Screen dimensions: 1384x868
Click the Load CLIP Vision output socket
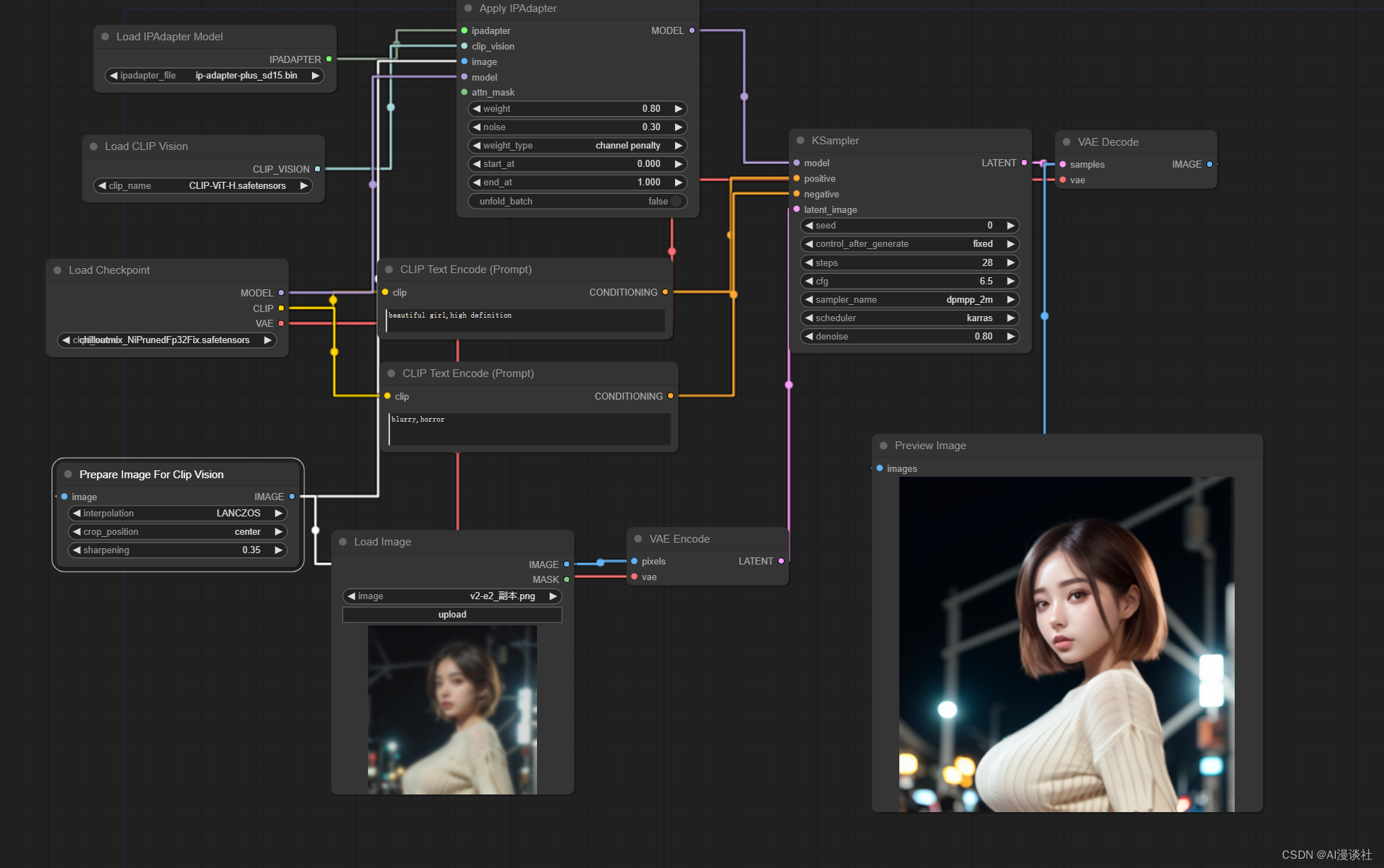point(318,169)
